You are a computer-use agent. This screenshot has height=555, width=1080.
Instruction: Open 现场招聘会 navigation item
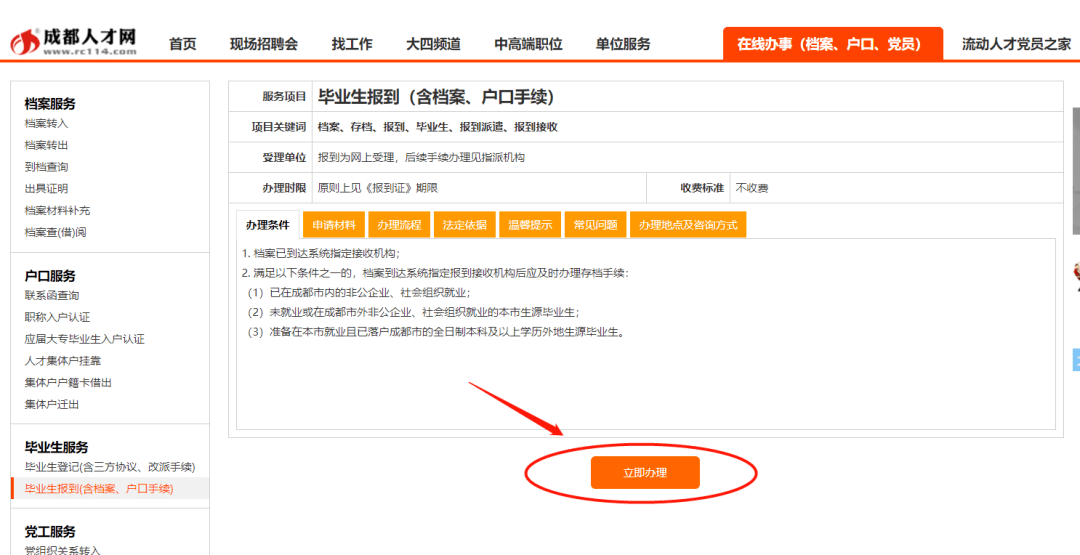click(x=264, y=44)
